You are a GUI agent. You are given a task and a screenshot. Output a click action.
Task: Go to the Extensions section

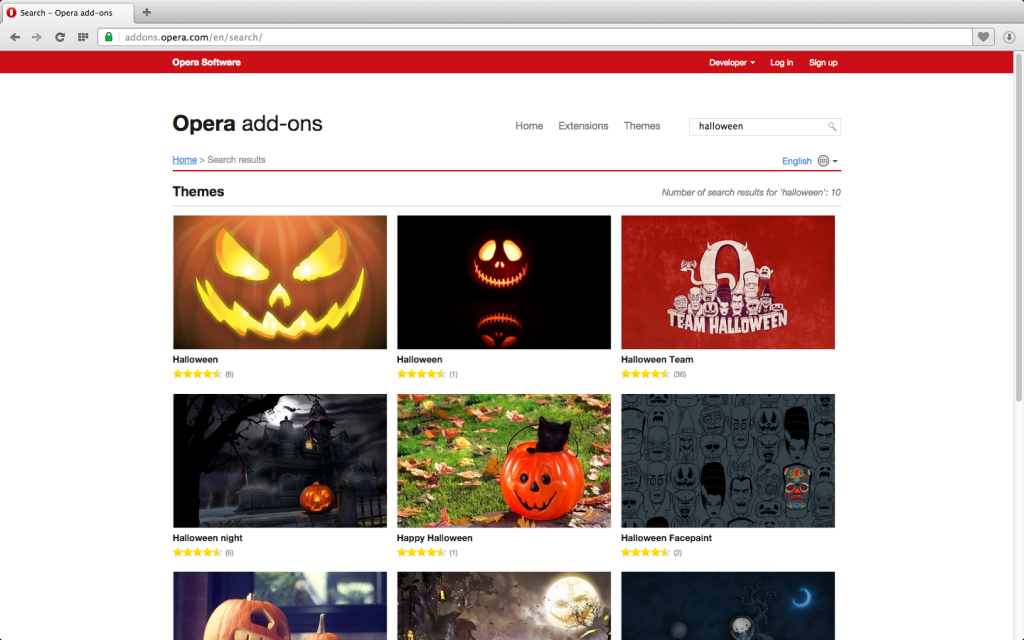point(583,126)
